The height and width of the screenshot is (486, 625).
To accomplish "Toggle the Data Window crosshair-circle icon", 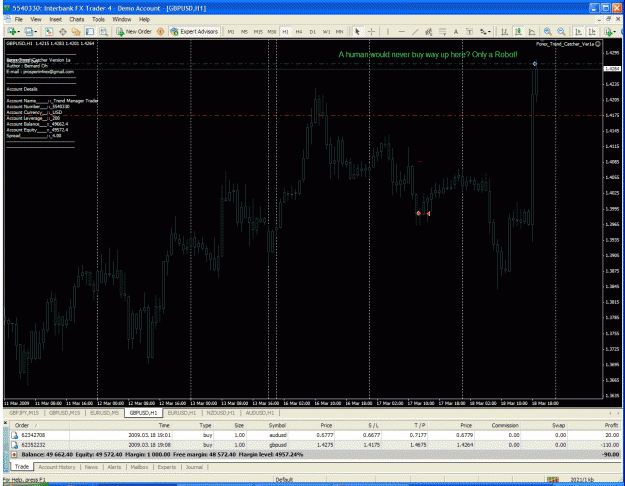I will tap(63, 31).
